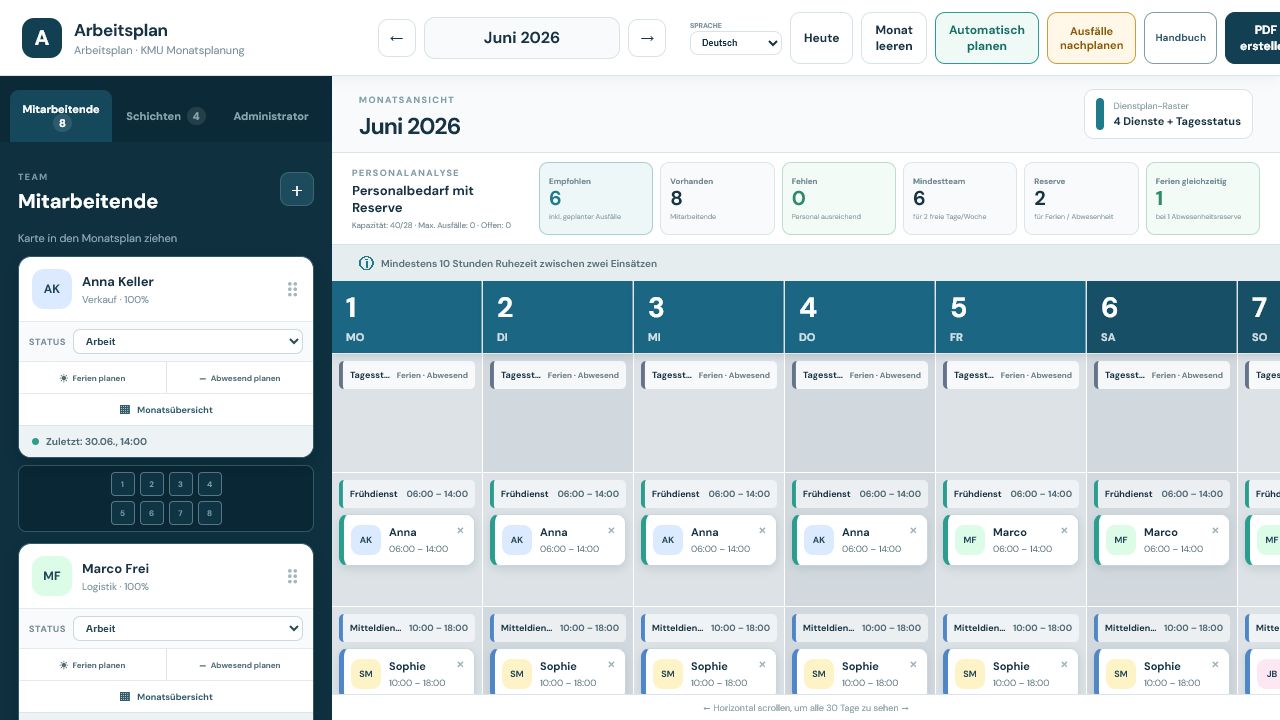Remove Sophie from Tuesday 2 Mitteldienst
This screenshot has height=720, width=1280.
point(611,665)
